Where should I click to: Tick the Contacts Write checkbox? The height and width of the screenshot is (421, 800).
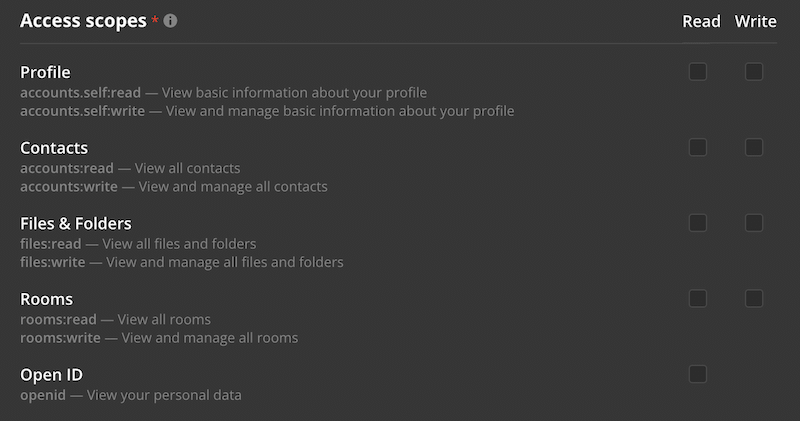pos(754,148)
